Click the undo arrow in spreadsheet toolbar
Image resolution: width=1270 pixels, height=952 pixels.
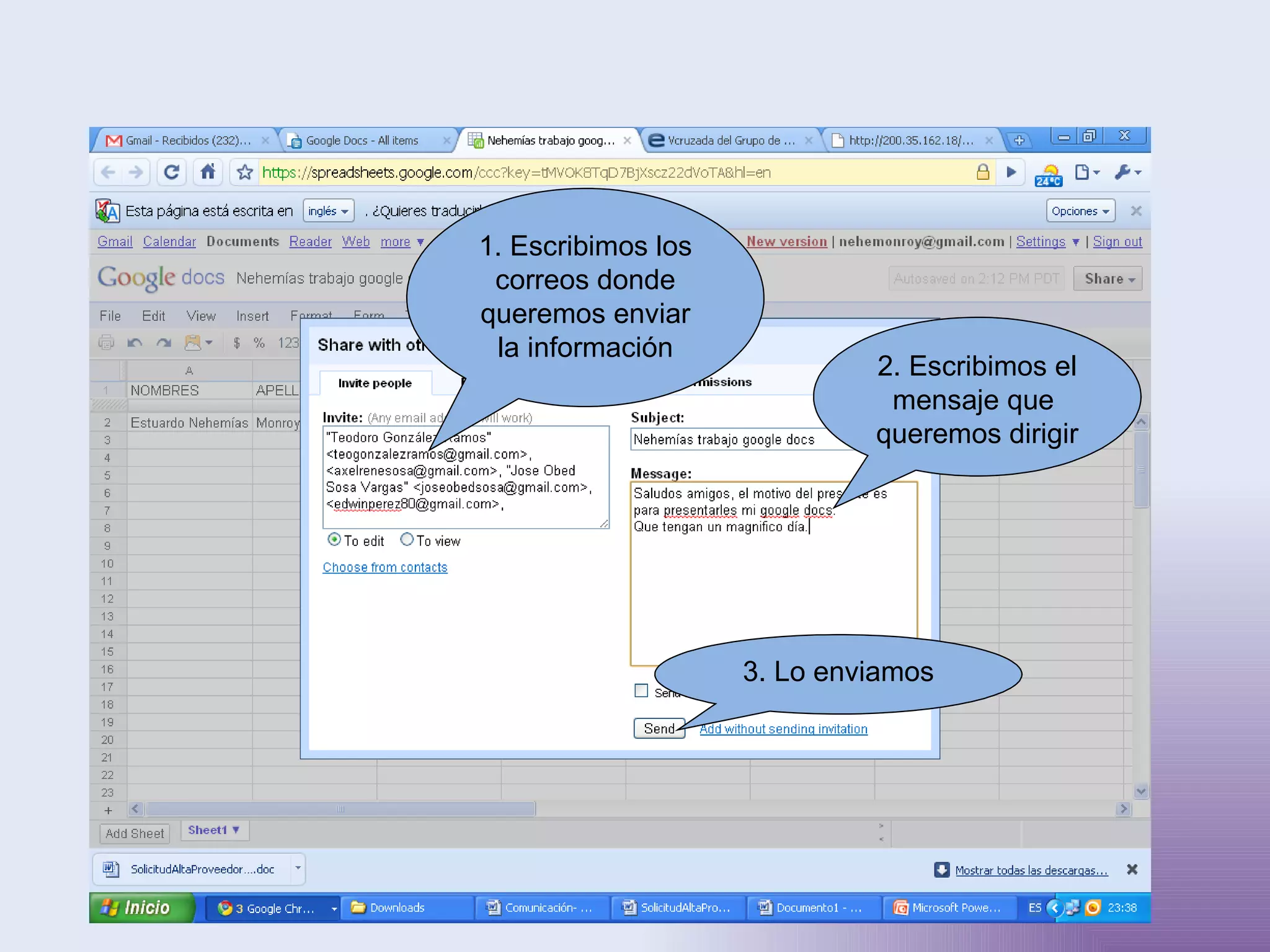[135, 342]
